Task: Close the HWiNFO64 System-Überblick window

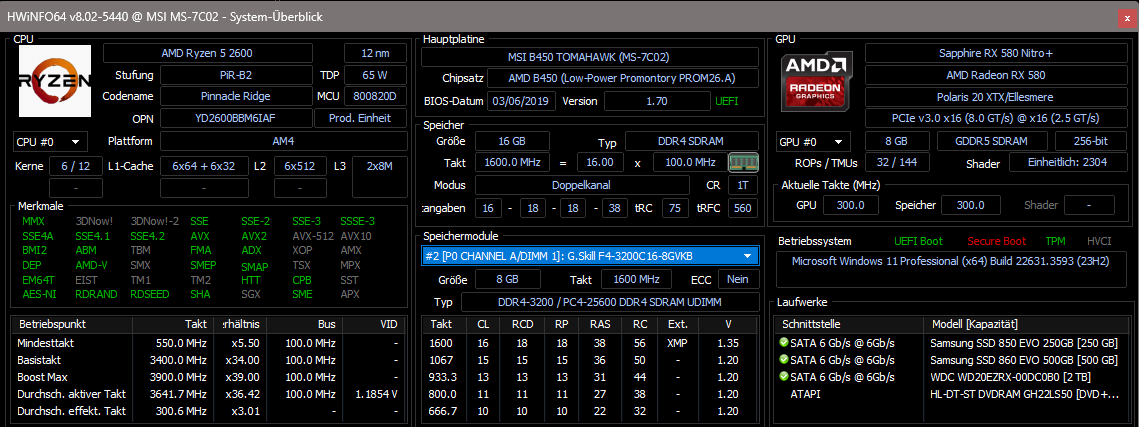Action: (1127, 20)
